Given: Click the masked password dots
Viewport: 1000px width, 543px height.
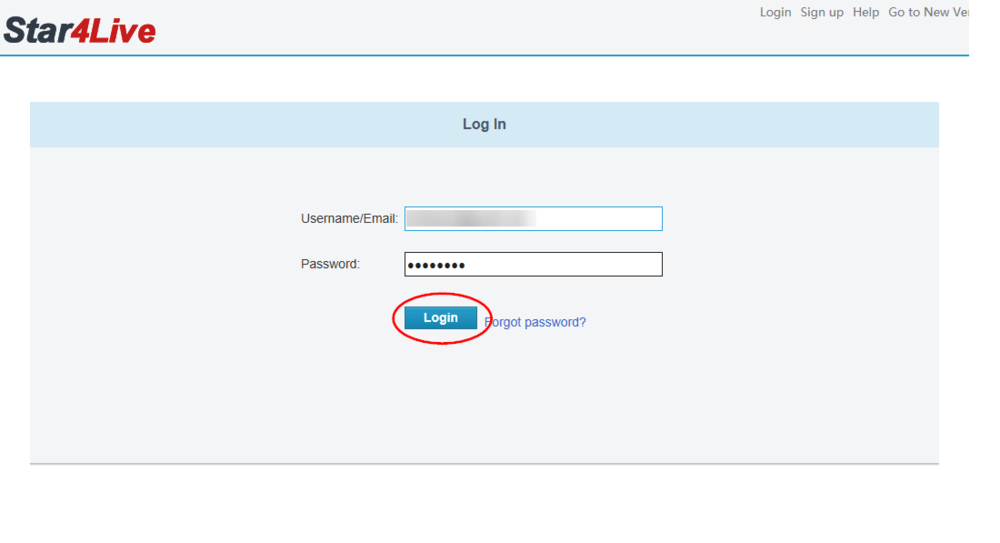Looking at the screenshot, I should pyautogui.click(x=436, y=265).
